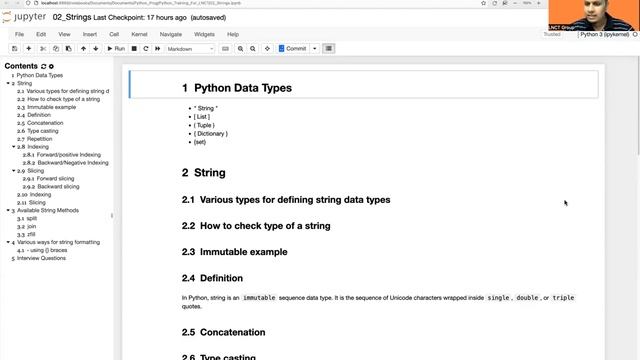The image size is (640, 360).
Task: Click the Jupyter logo
Action: [x=24, y=17]
